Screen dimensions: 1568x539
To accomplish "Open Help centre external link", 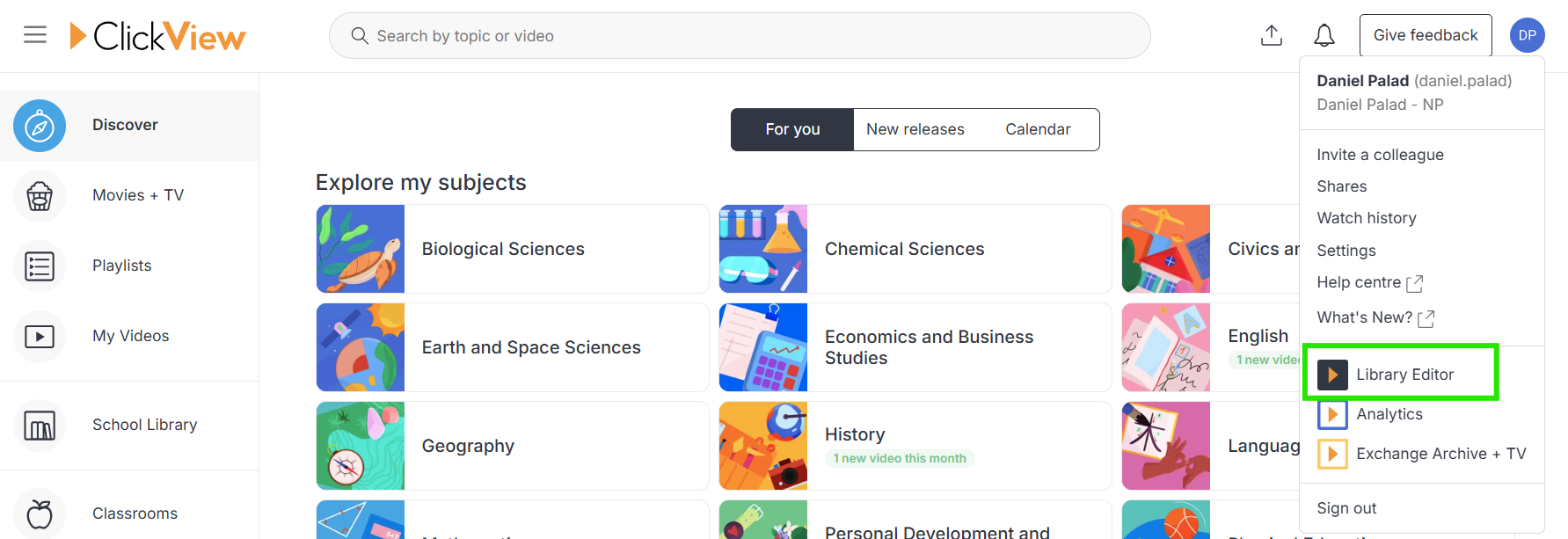I will tap(1368, 282).
